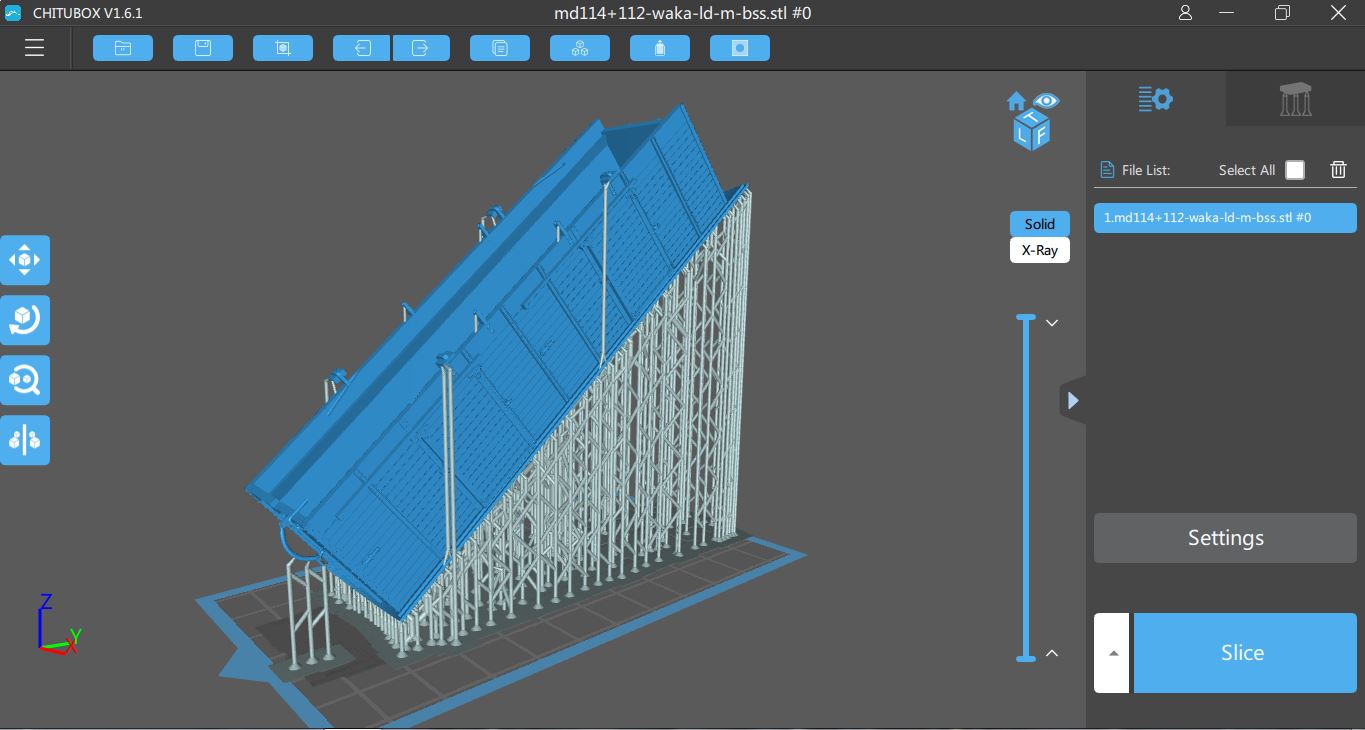Expand slice options arrow beside Slice button
Screen dimensions: 1365x730
(1113, 653)
